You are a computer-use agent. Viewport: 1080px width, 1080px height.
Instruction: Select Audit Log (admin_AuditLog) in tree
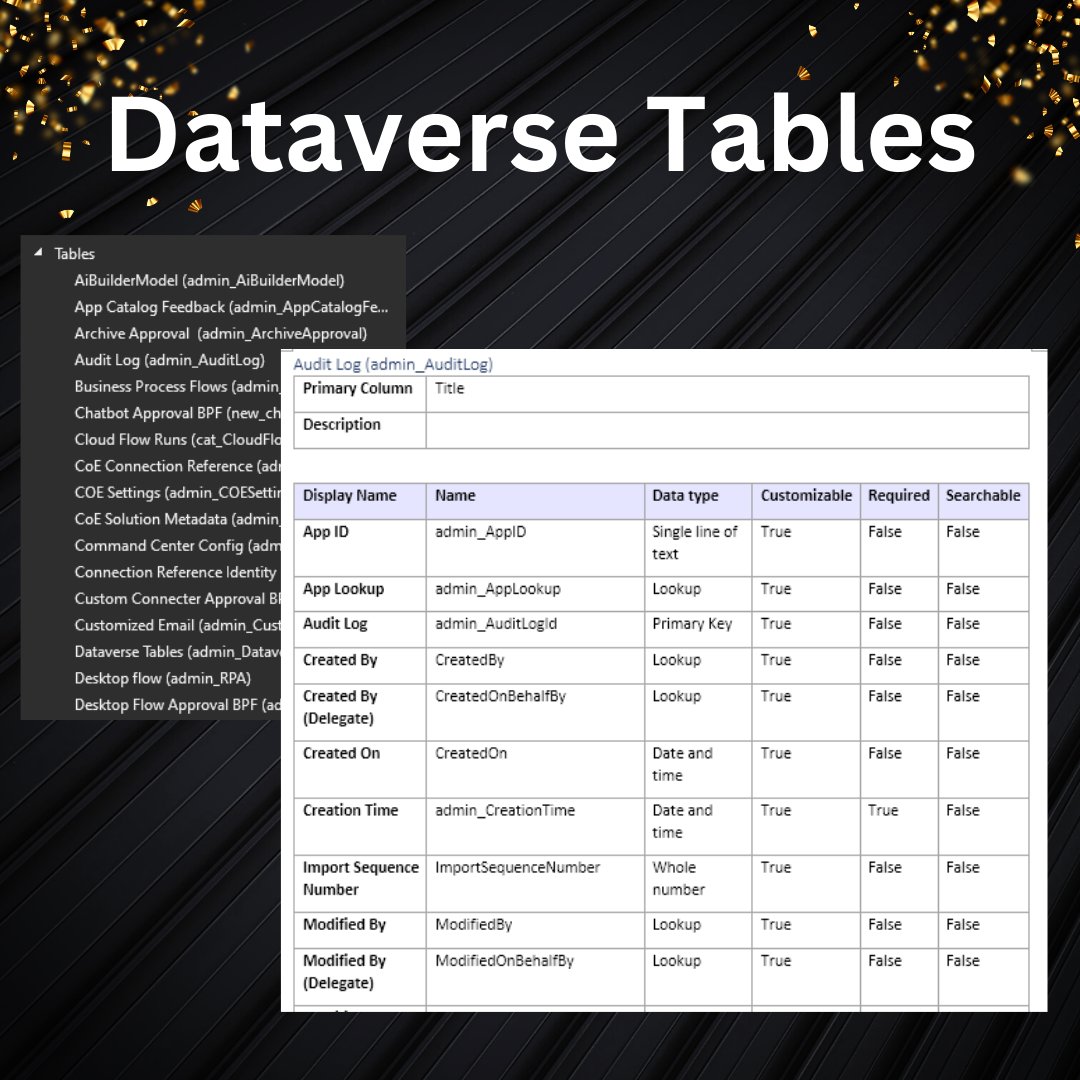(169, 360)
